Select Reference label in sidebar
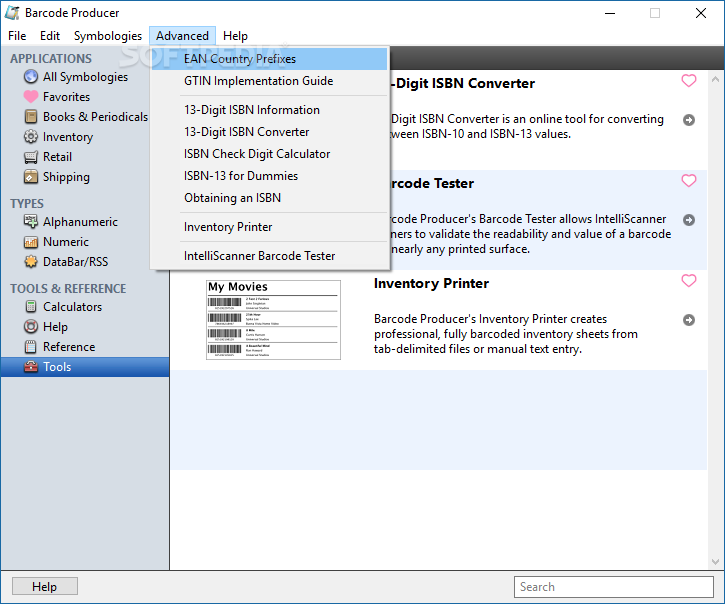 (69, 347)
